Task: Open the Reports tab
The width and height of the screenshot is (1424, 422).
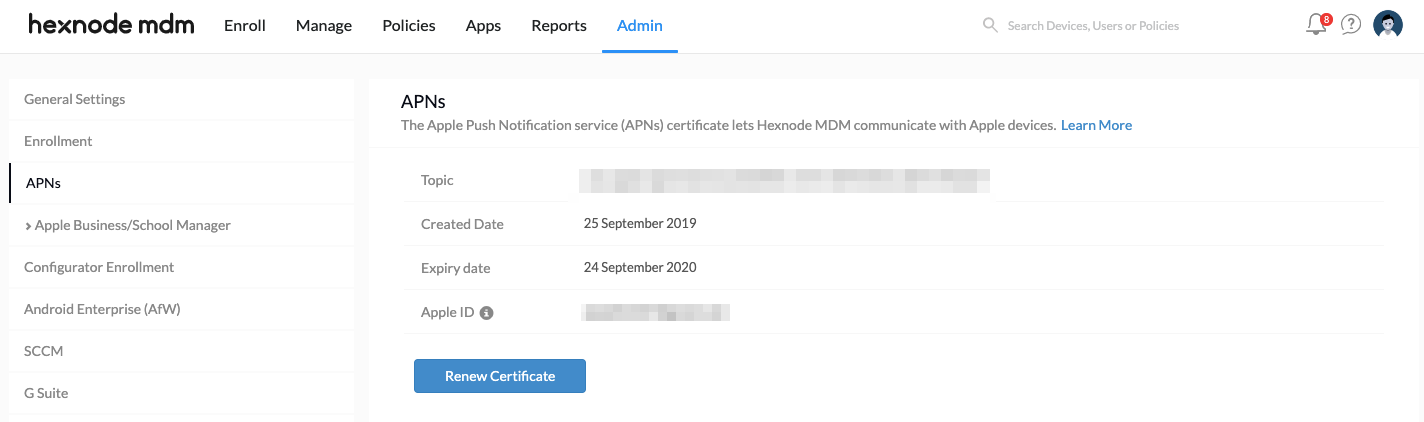Action: pos(559,26)
